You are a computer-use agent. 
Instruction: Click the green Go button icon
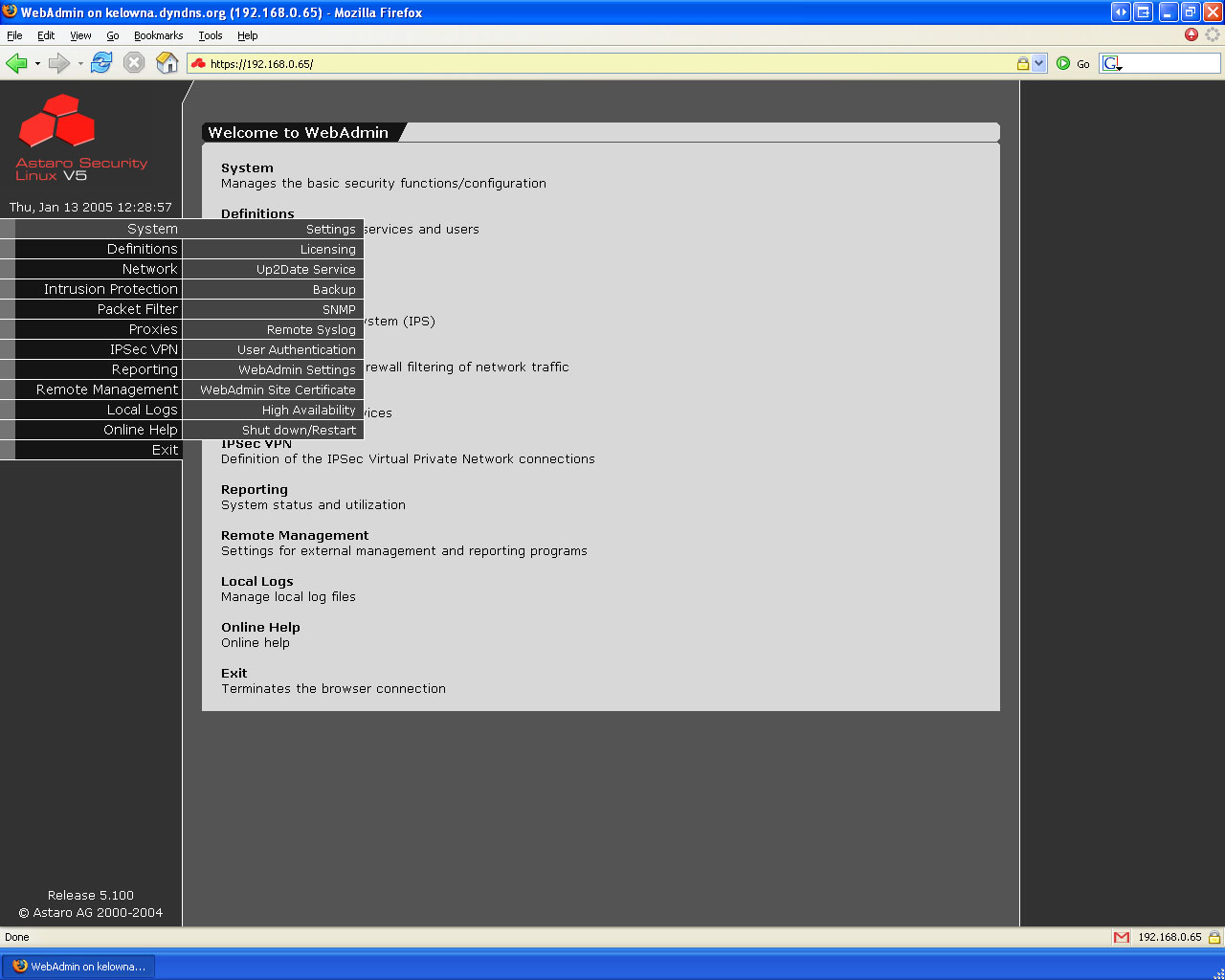pos(1063,63)
